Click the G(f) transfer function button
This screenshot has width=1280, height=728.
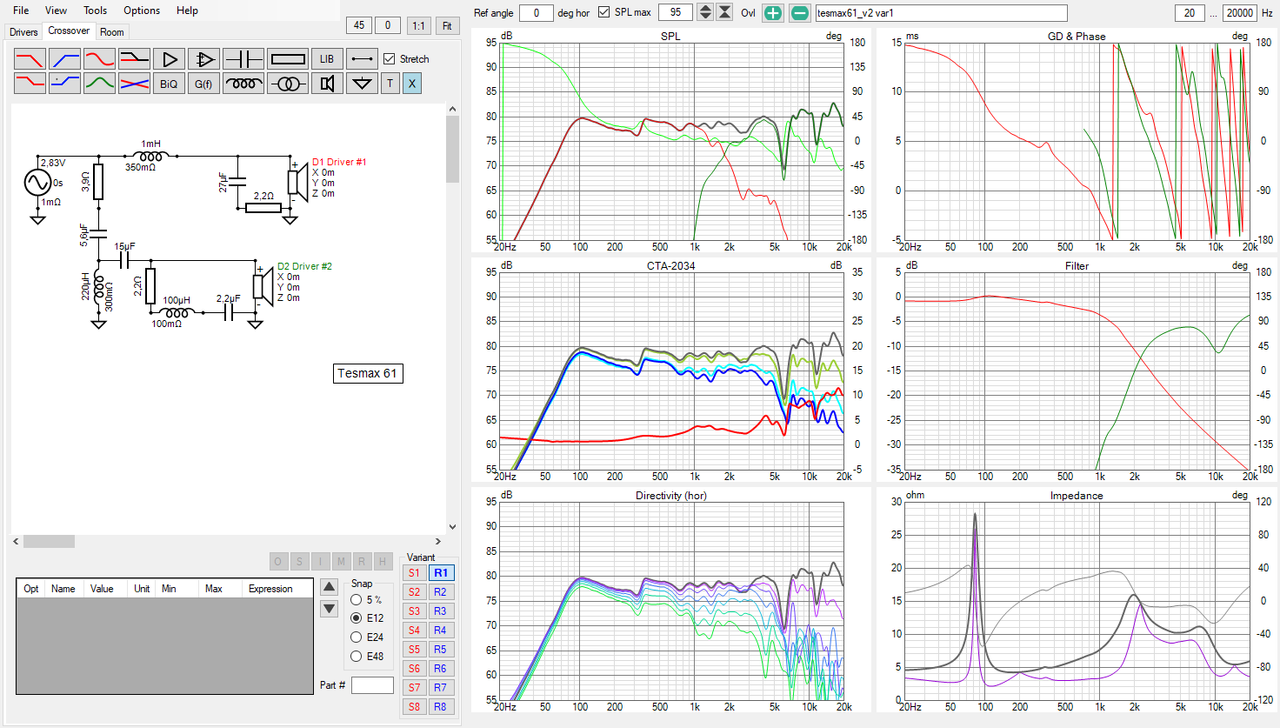point(204,84)
